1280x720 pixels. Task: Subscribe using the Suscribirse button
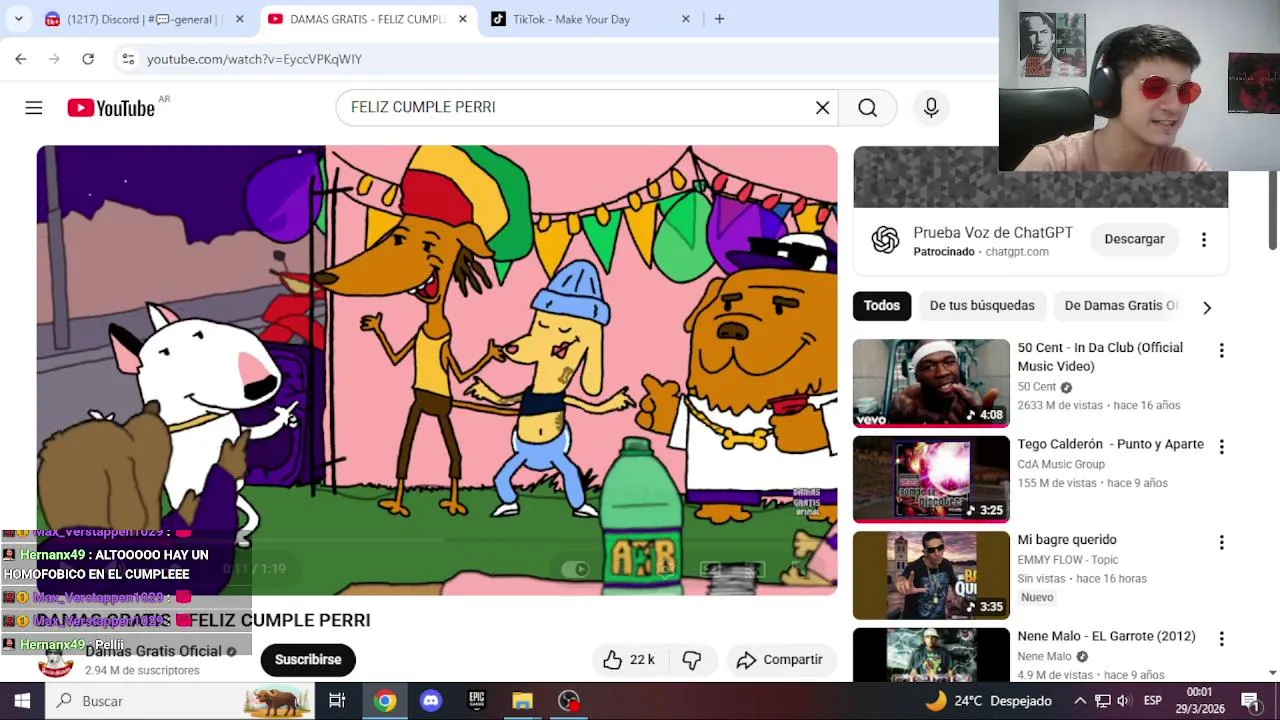[x=308, y=660]
